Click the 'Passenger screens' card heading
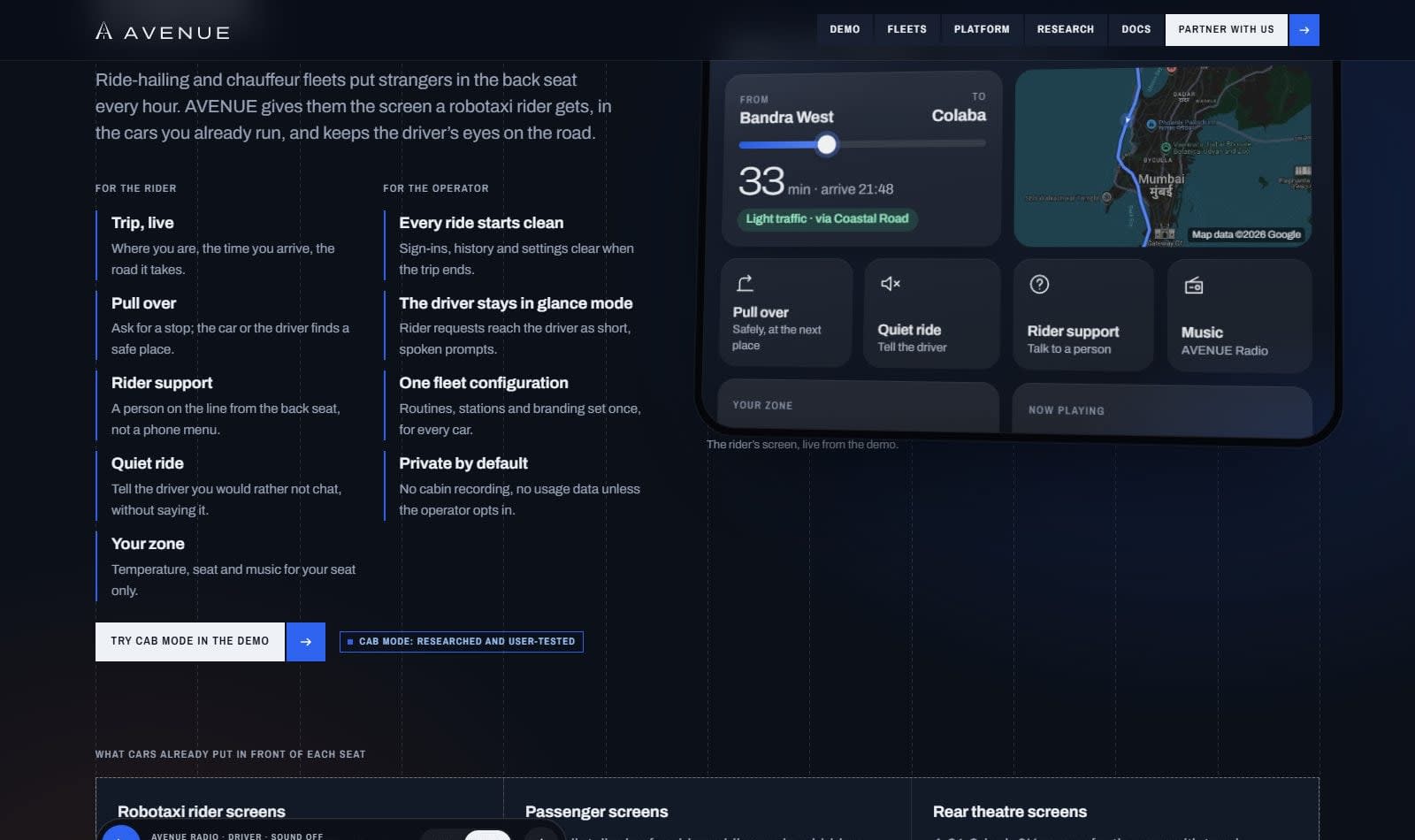Image resolution: width=1415 pixels, height=840 pixels. click(x=597, y=812)
